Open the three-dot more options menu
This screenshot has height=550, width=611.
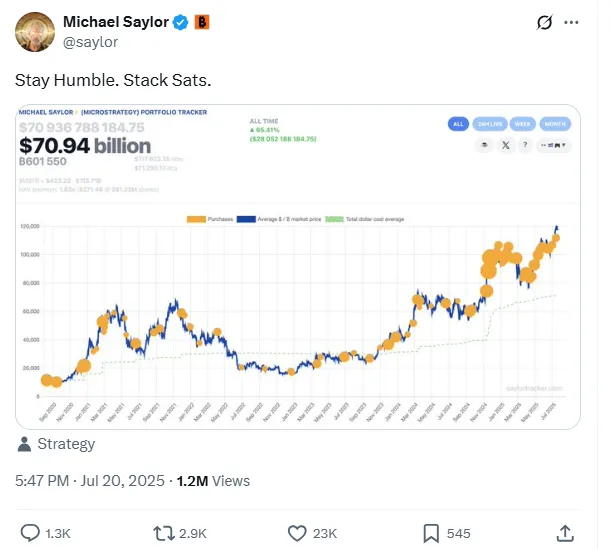coord(571,22)
